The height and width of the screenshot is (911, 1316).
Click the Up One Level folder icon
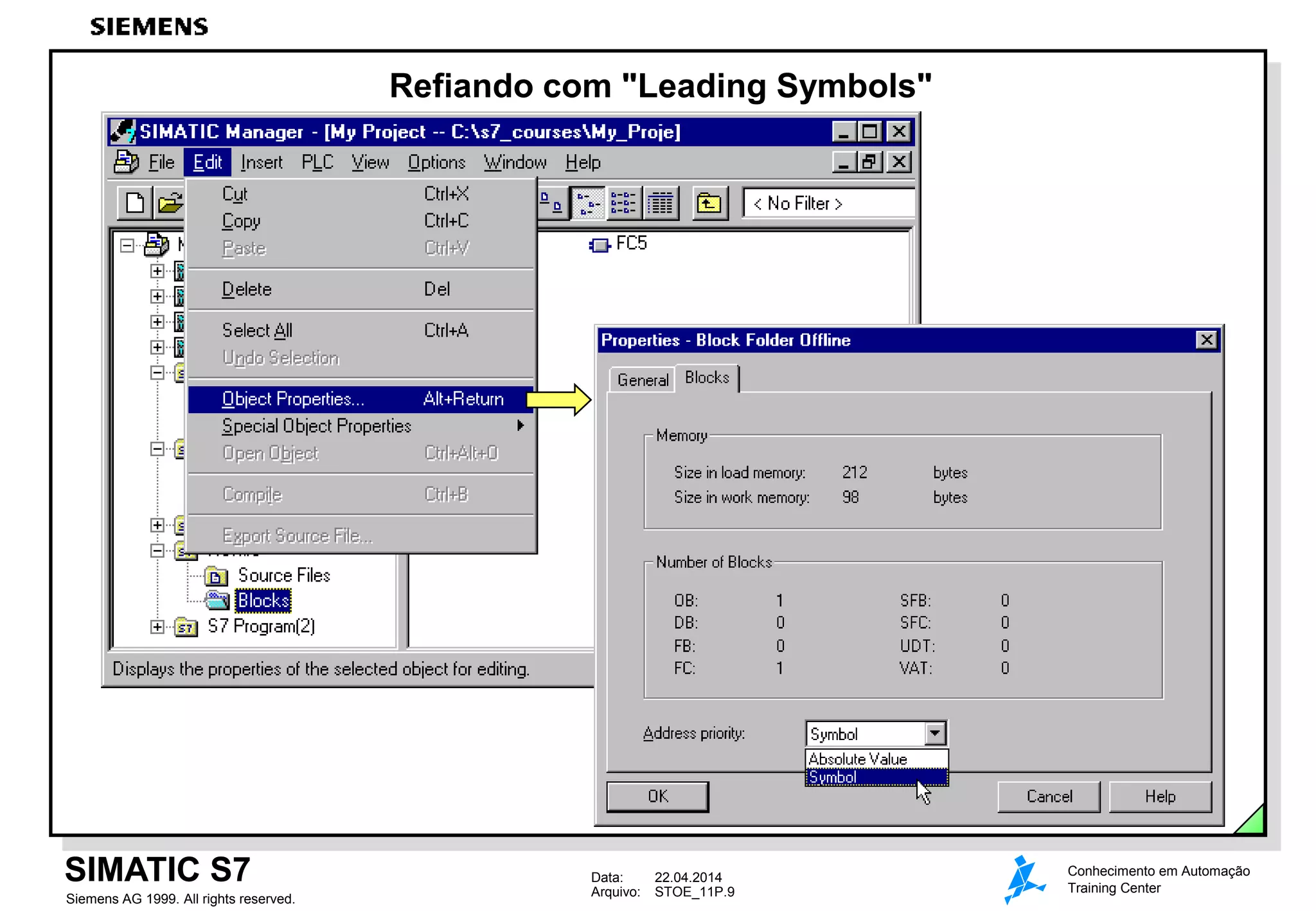coord(709,203)
